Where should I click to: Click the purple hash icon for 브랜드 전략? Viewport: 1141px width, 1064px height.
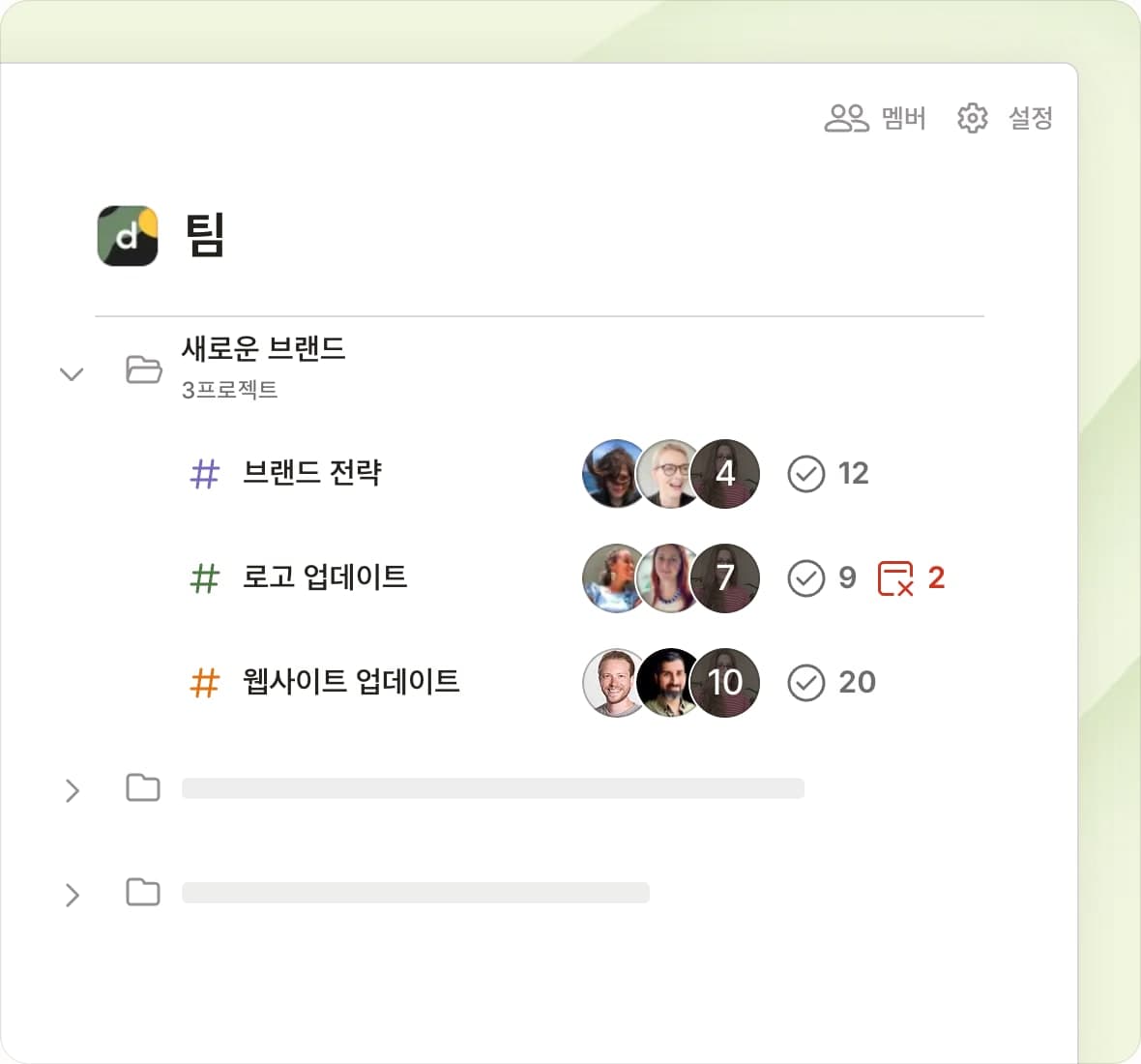pos(205,474)
